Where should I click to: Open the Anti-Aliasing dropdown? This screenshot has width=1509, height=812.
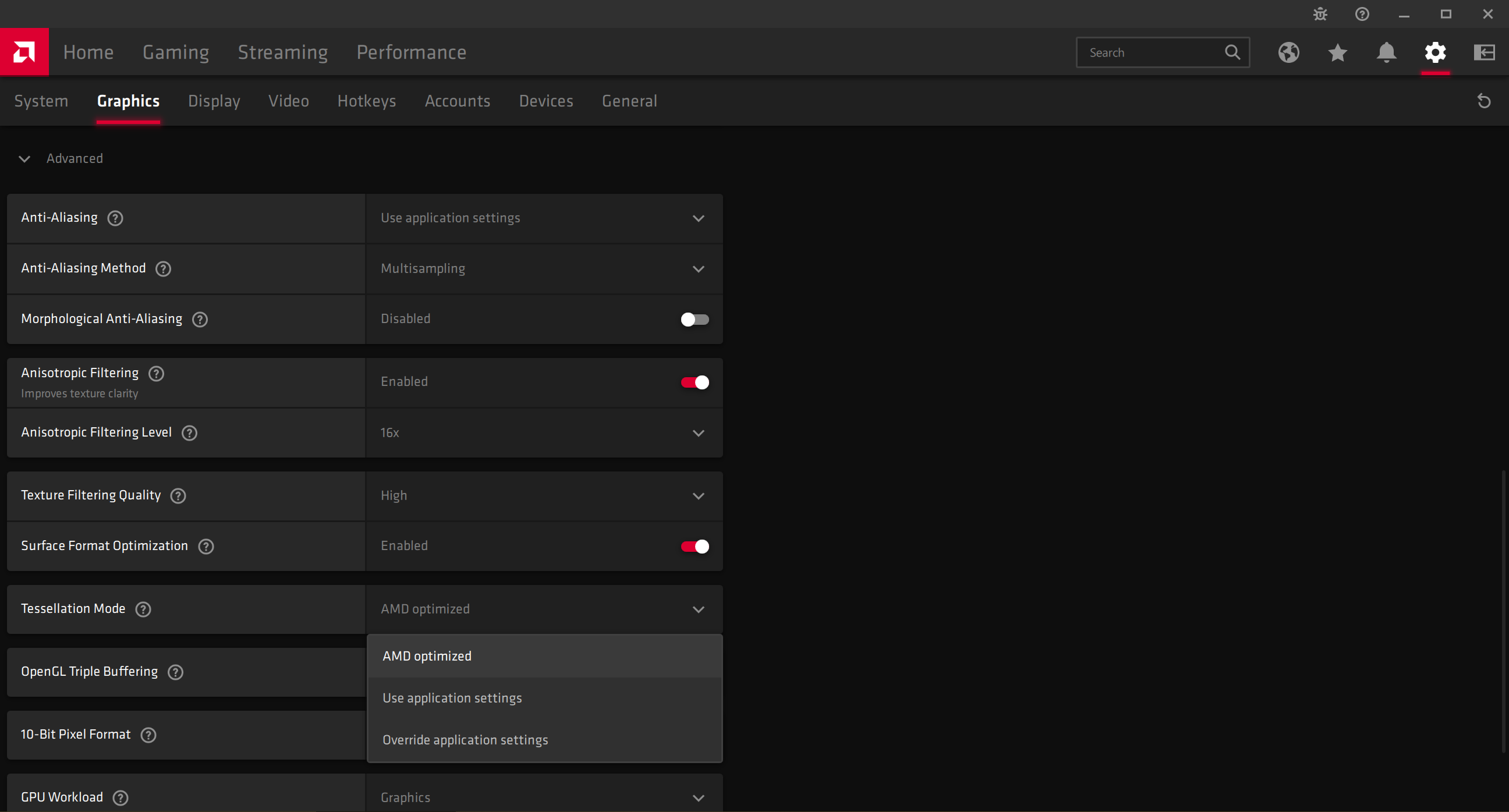pos(544,218)
